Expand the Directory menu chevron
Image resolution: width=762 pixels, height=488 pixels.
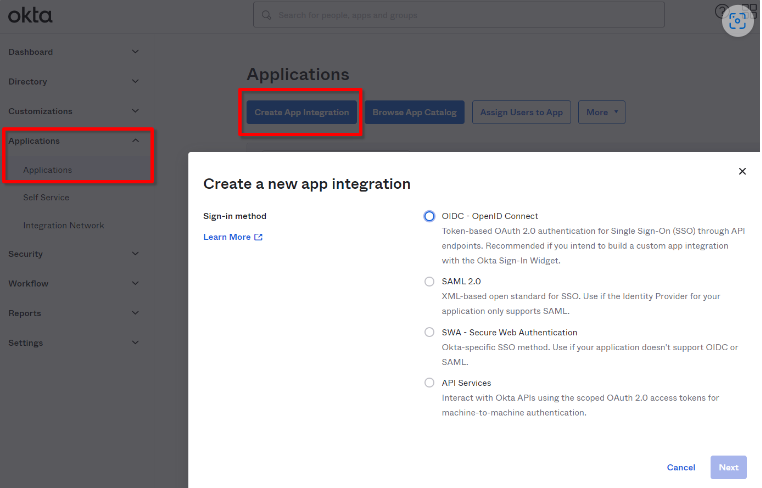135,81
